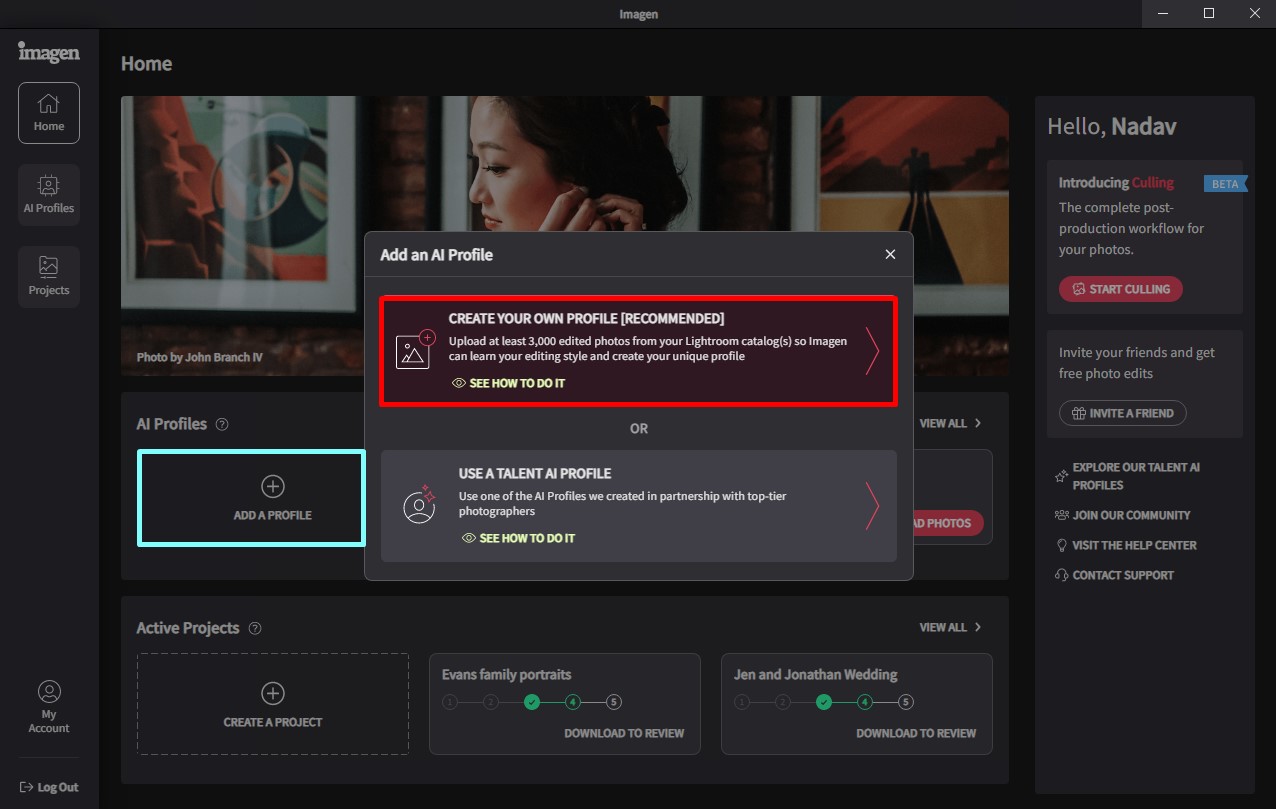
Task: Click the headset Contact Support icon
Action: tap(1061, 575)
